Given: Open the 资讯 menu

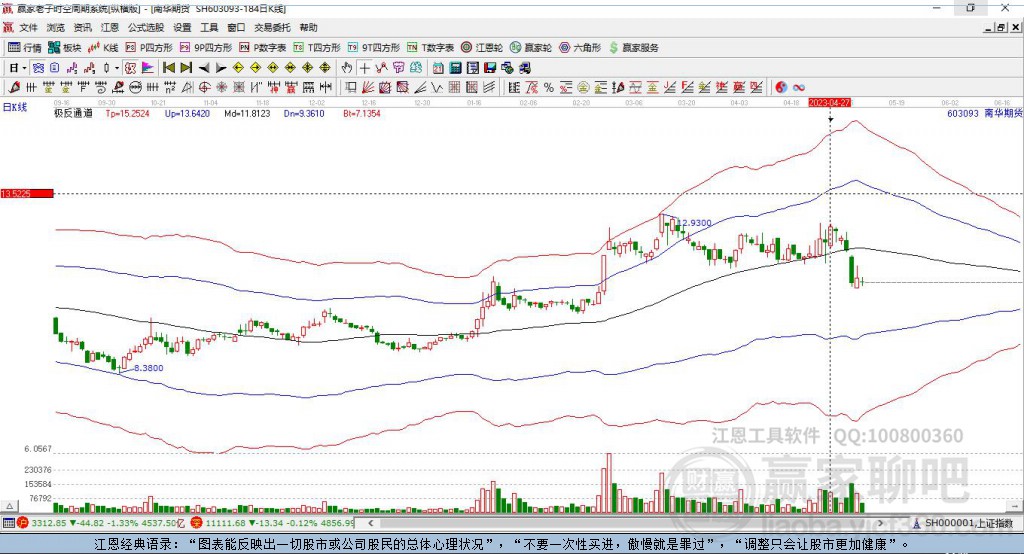Looking at the screenshot, I should pos(82,27).
